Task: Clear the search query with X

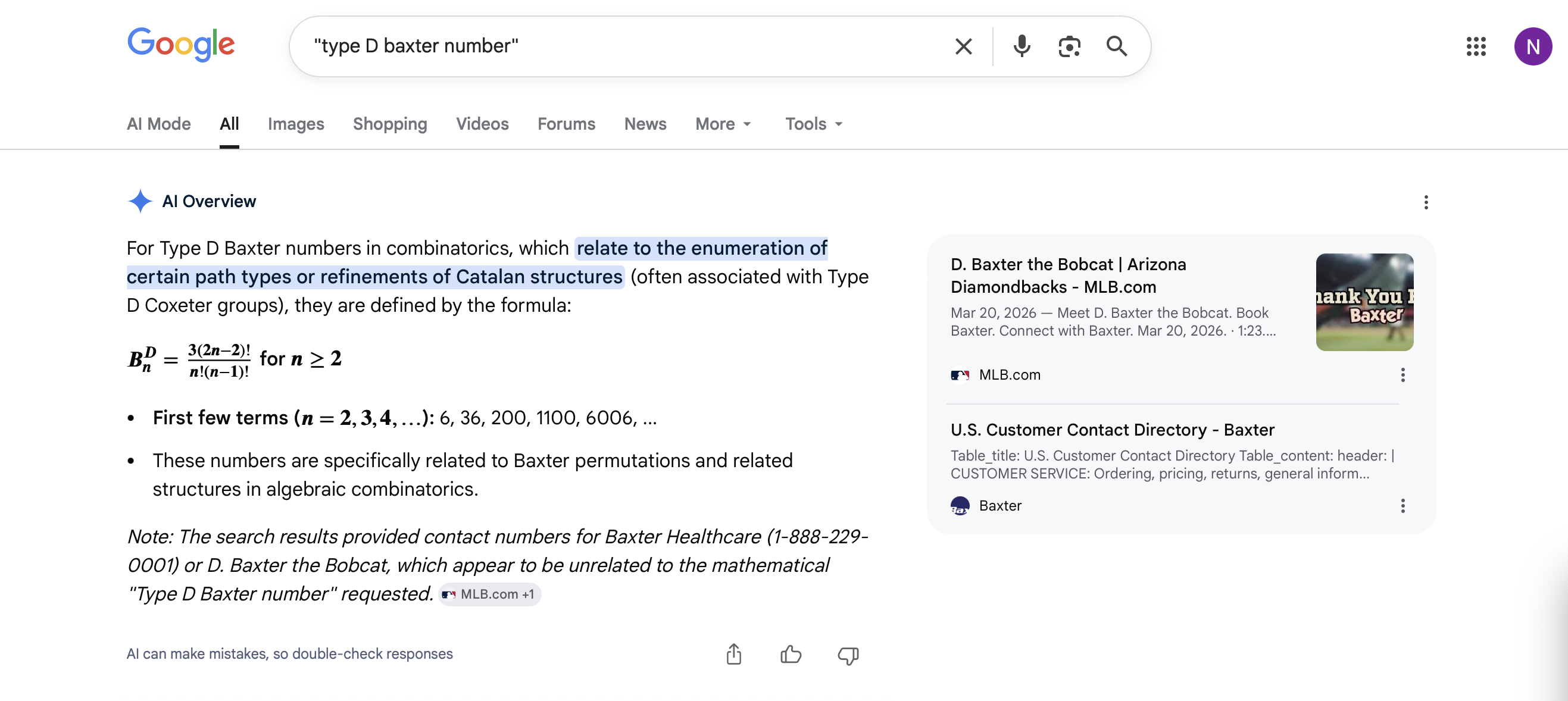Action: tap(963, 46)
